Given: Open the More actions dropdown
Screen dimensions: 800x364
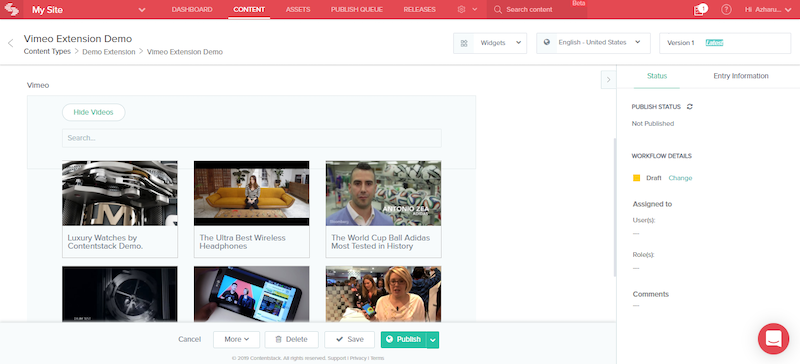Looking at the screenshot, I should [236, 339].
